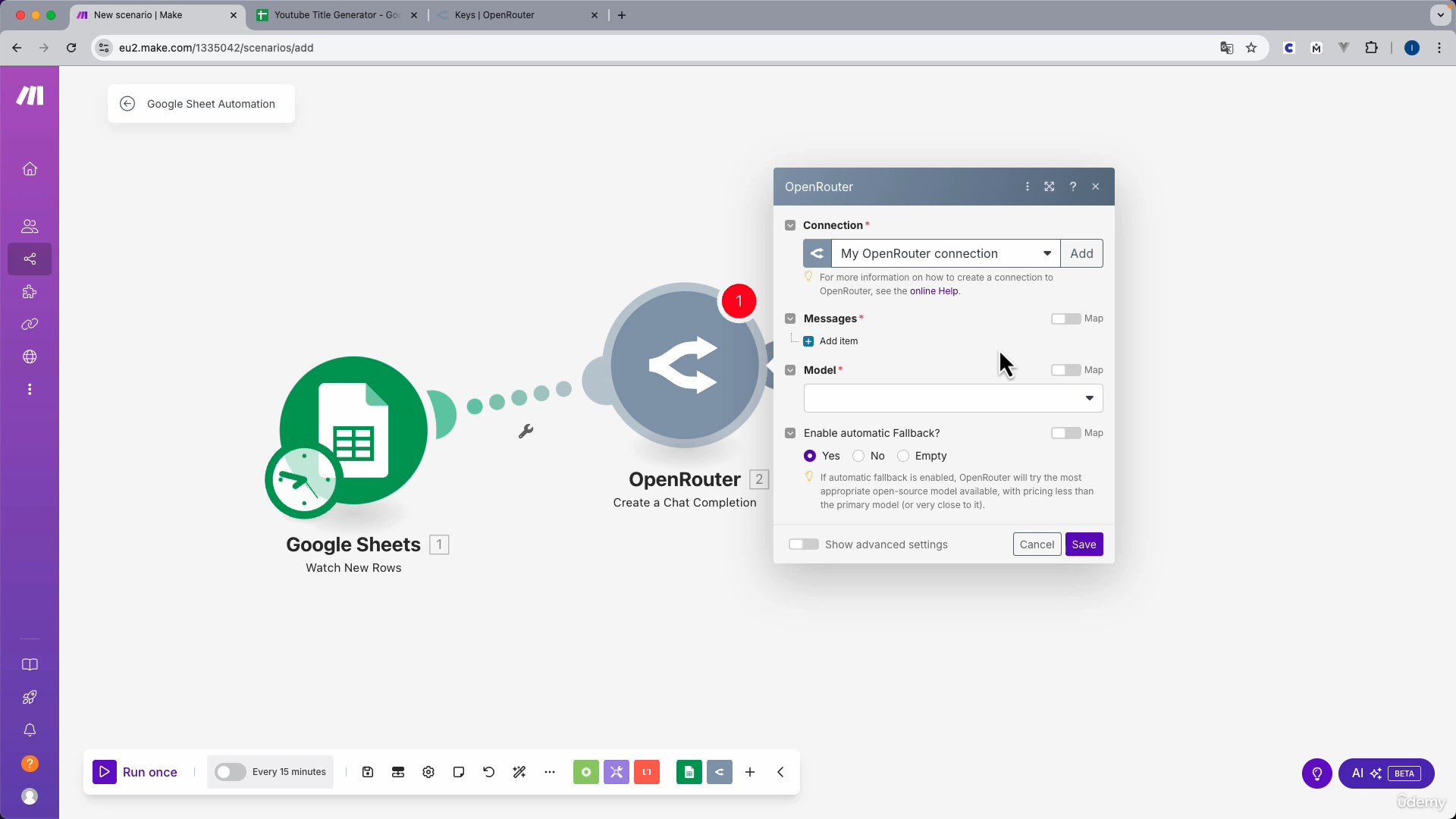
Task: Collapse the favorites toolbar chevron
Action: click(780, 772)
